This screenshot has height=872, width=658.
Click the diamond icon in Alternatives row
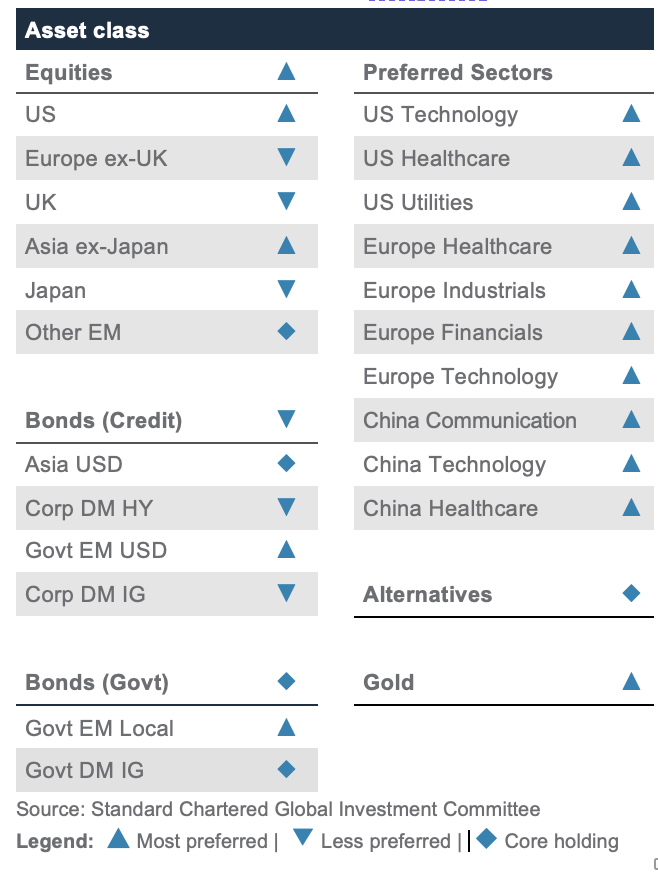coord(631,593)
